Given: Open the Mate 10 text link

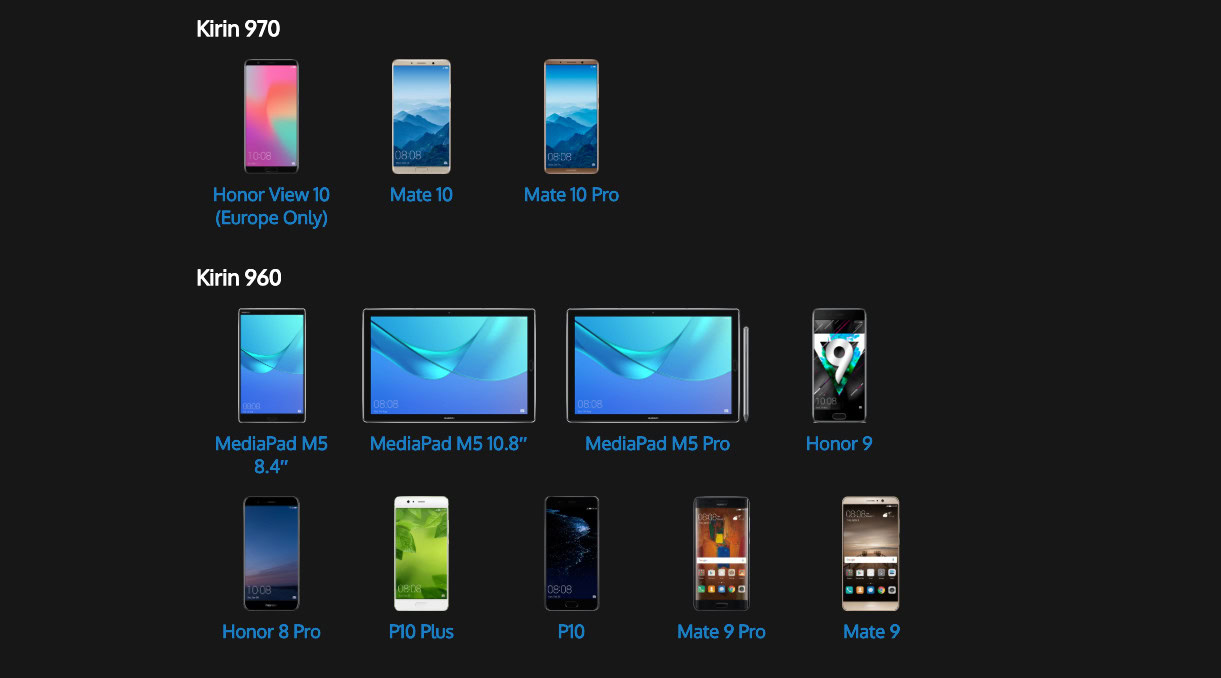Looking at the screenshot, I should [x=421, y=195].
